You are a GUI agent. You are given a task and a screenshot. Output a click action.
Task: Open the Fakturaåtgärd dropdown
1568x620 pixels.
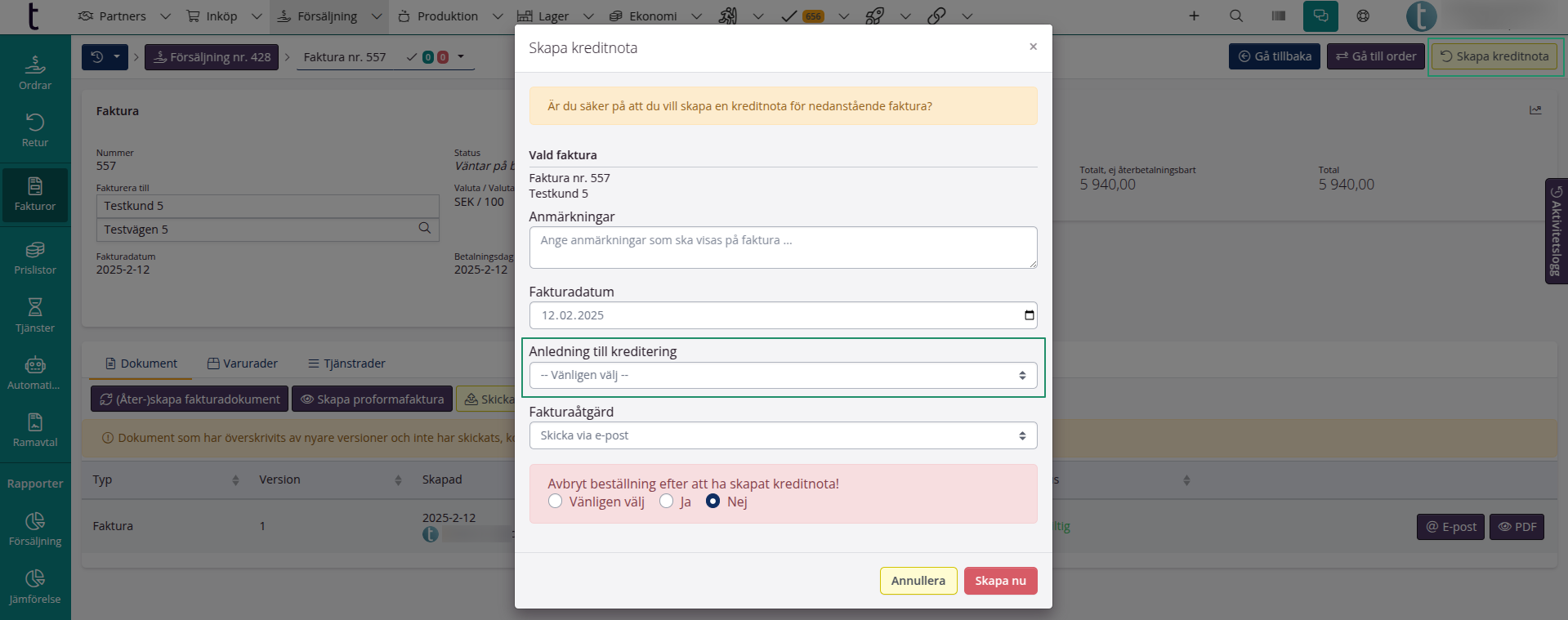783,435
